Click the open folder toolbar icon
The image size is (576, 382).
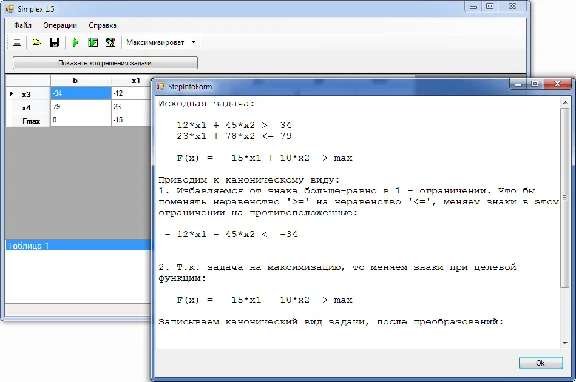coord(36,43)
